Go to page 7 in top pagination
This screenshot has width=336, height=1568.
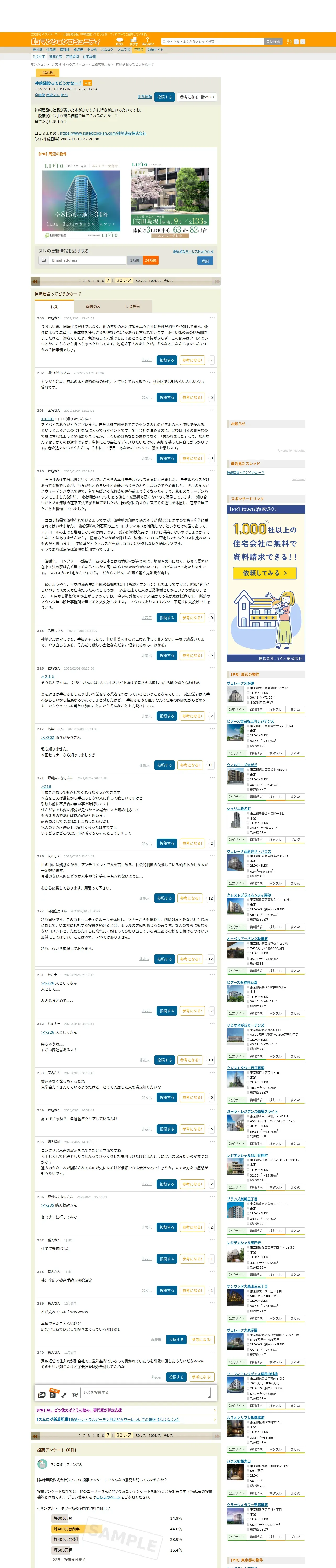point(108,281)
